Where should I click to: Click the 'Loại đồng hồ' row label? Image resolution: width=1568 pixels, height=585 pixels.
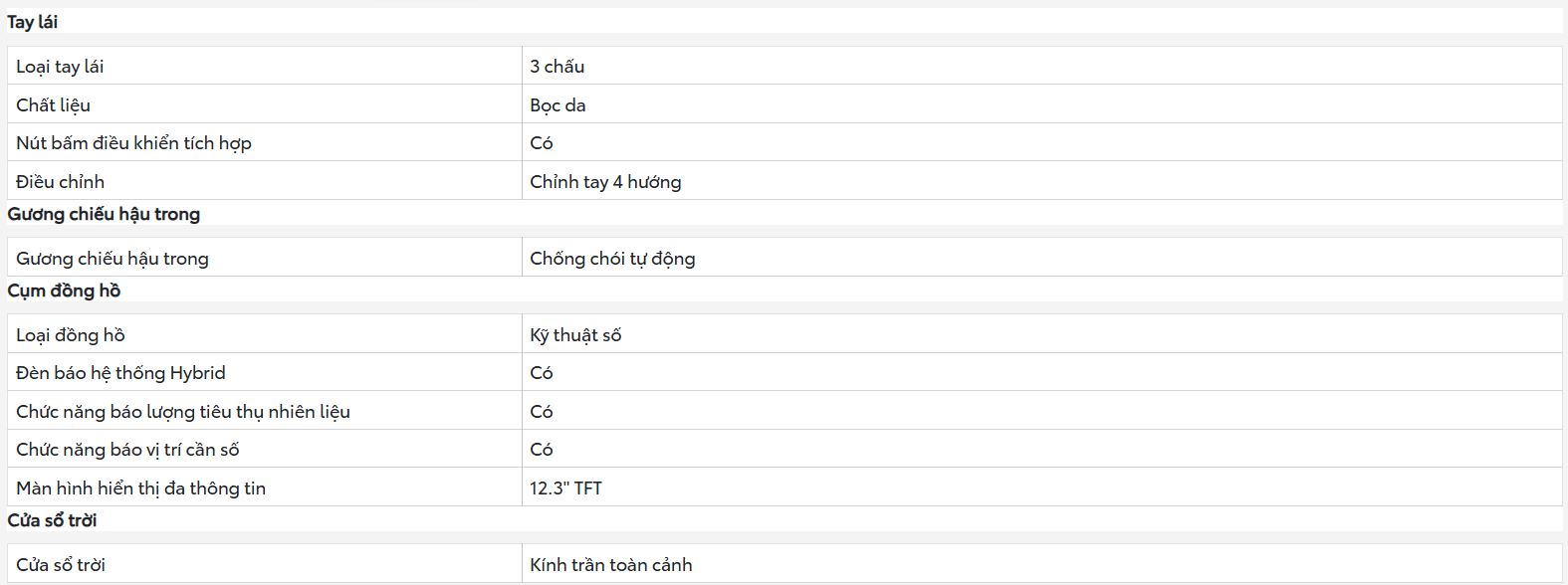pyautogui.click(x=71, y=335)
